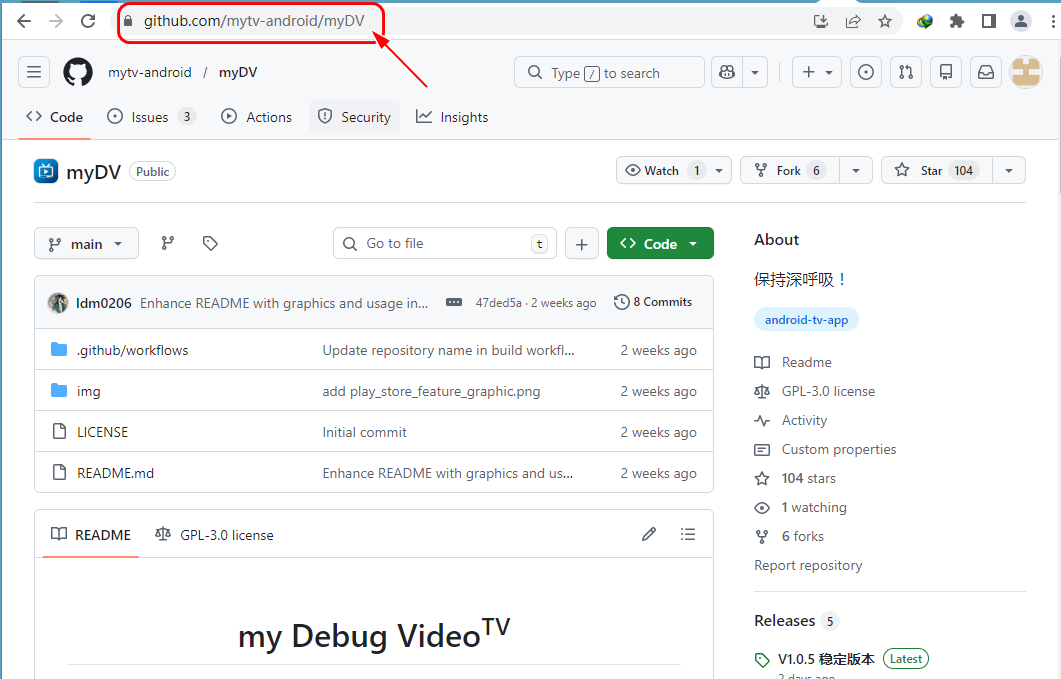Go back using browser back arrow
The width and height of the screenshot is (1061, 679).
coord(24,21)
